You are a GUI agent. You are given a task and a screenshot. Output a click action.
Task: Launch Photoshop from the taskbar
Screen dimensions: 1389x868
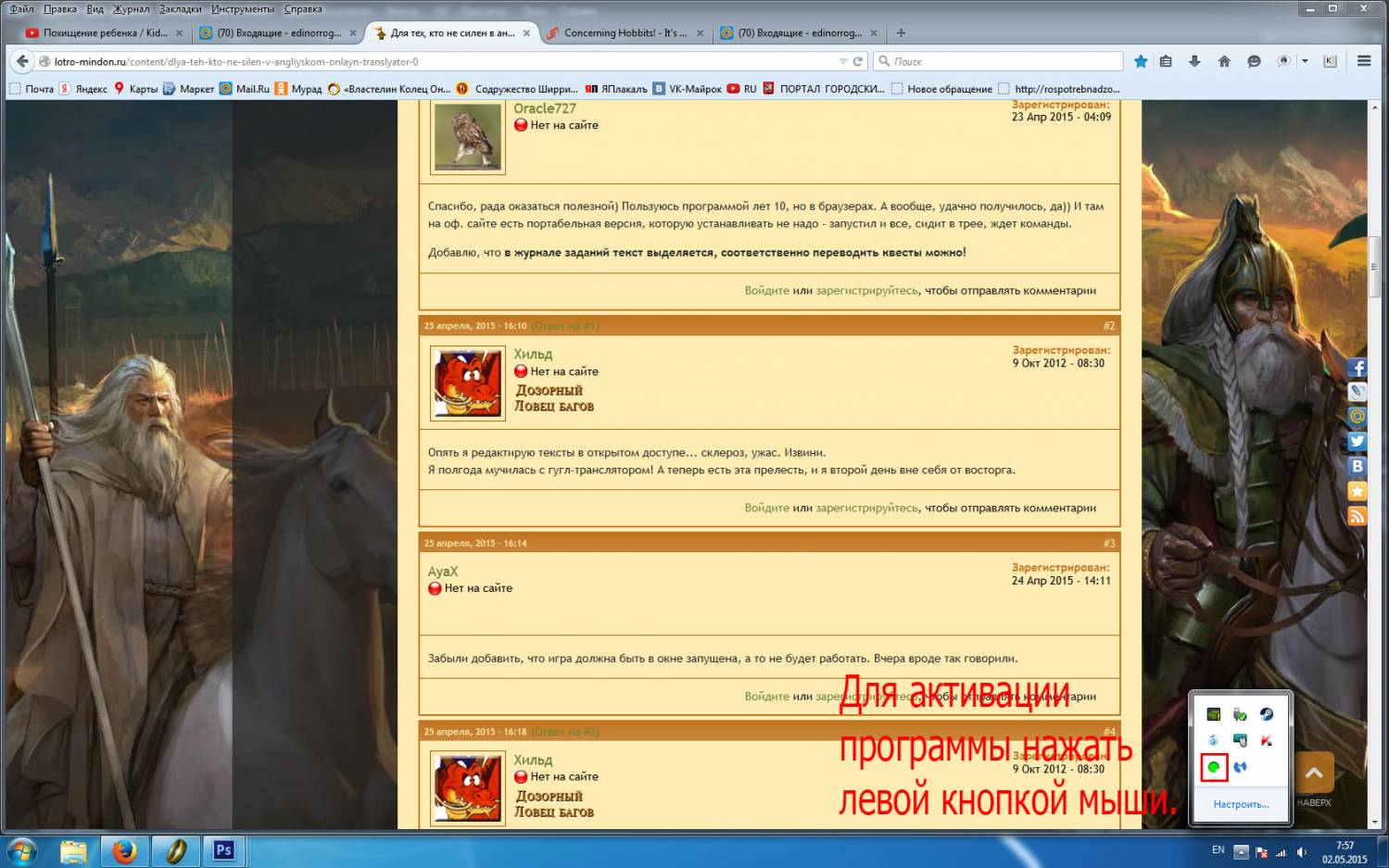(x=223, y=849)
